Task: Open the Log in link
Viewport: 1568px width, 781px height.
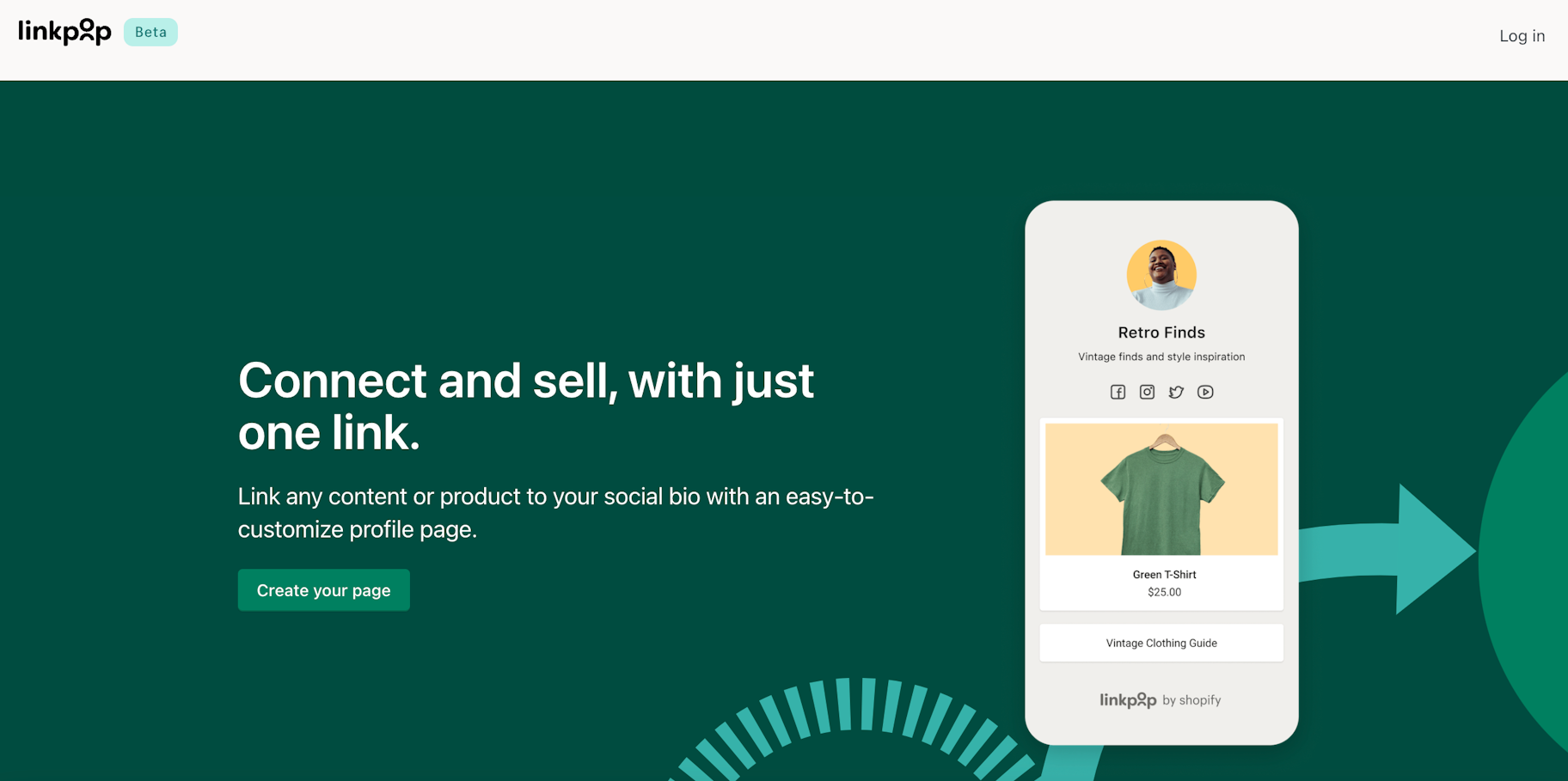Action: click(1522, 36)
